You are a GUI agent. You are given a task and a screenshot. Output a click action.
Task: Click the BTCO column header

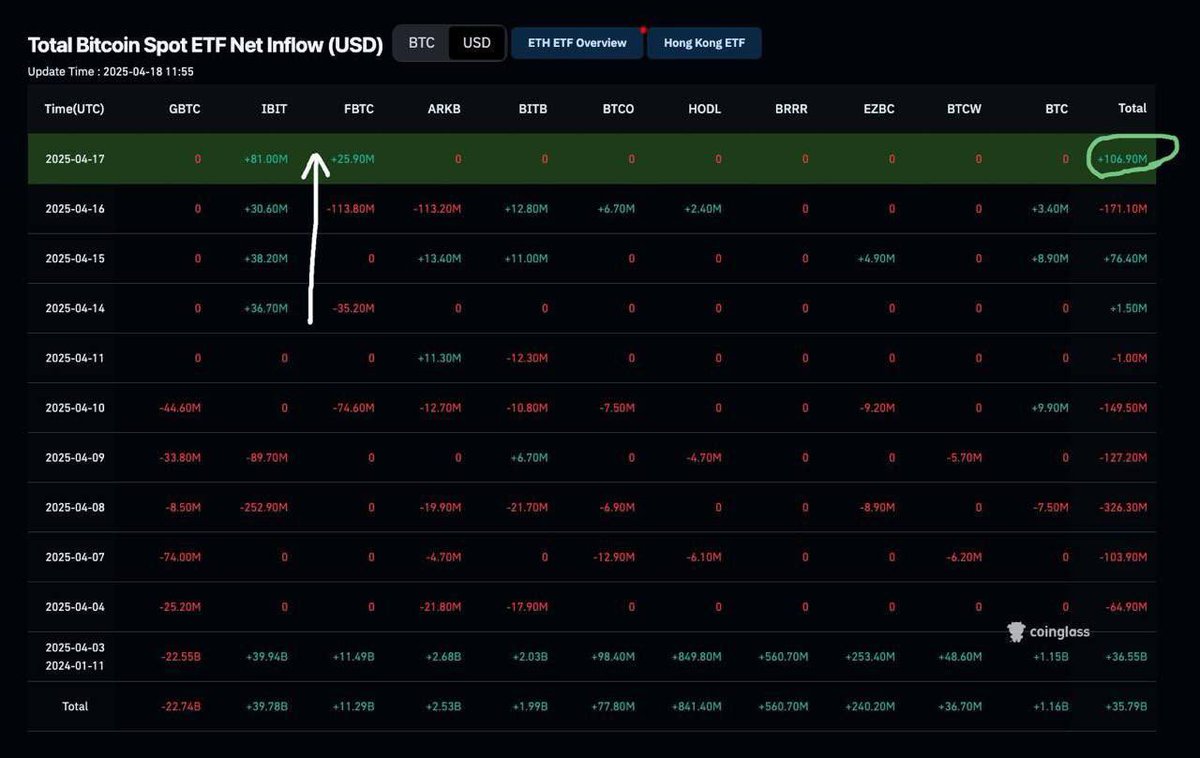click(618, 109)
